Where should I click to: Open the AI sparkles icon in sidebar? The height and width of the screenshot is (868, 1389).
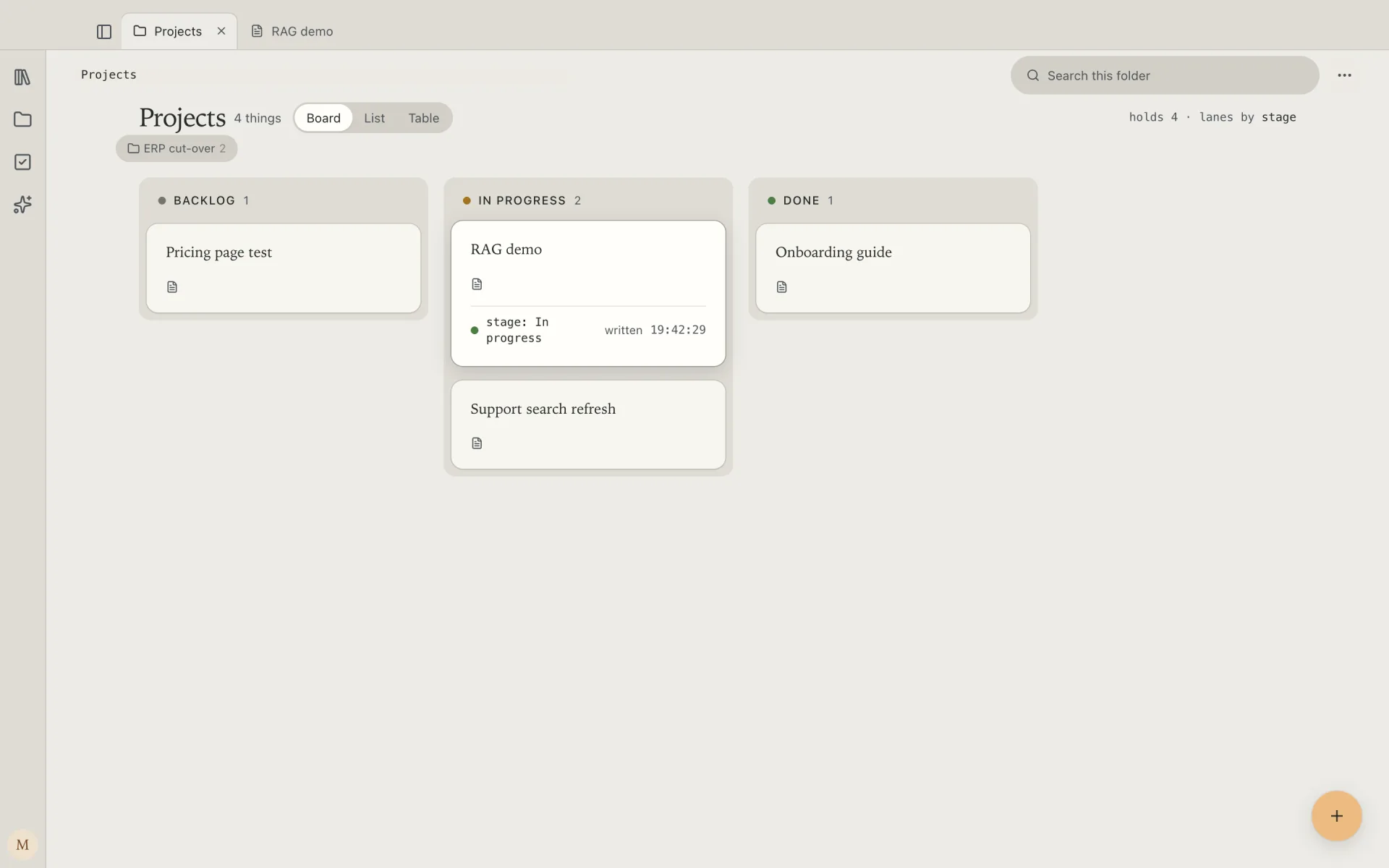click(x=22, y=205)
